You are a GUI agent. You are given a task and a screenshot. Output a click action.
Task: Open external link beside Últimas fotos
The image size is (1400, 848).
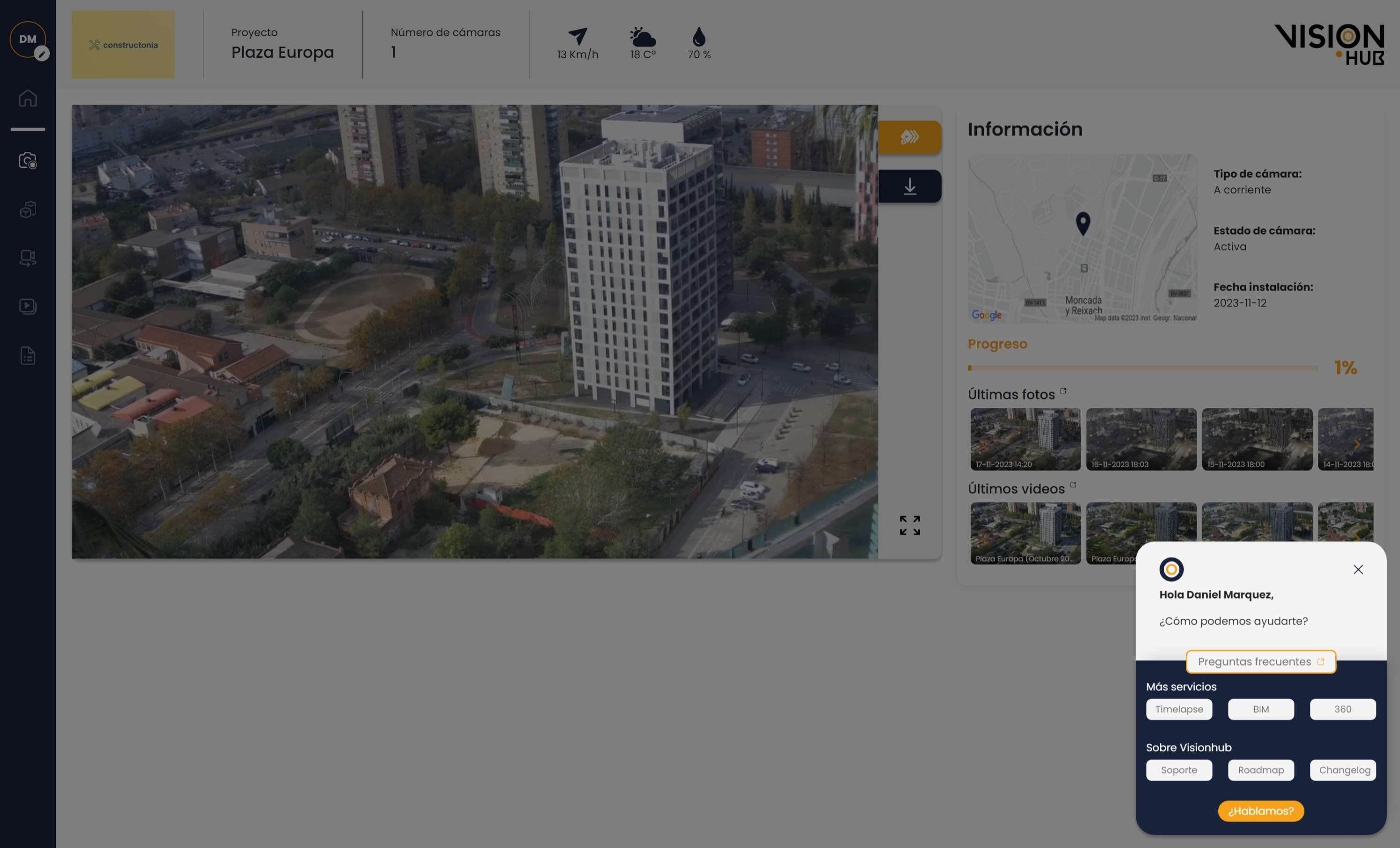coord(1063,390)
